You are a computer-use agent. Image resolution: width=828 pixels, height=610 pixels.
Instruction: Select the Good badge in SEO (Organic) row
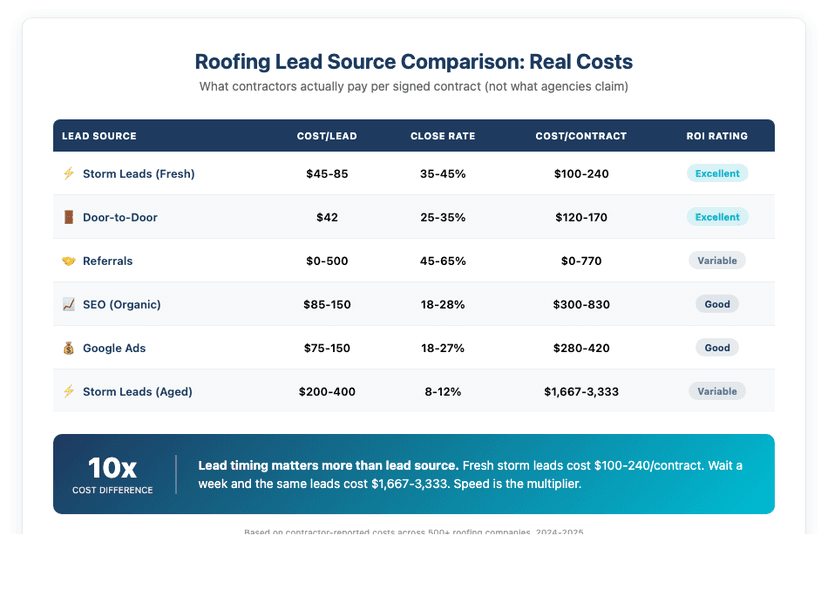click(717, 304)
